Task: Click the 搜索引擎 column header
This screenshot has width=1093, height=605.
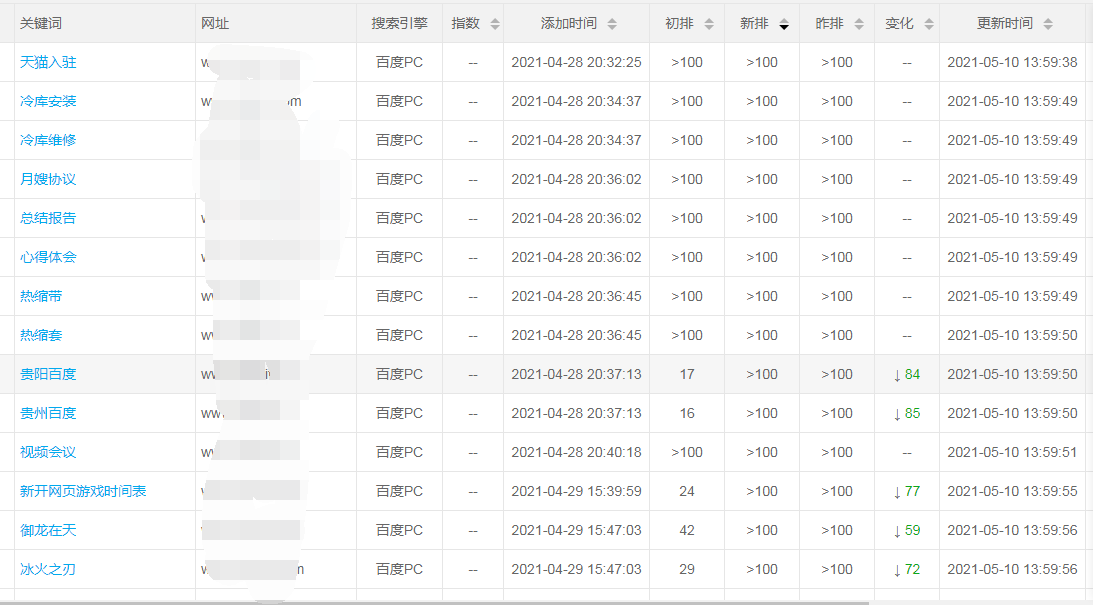Action: click(x=399, y=23)
